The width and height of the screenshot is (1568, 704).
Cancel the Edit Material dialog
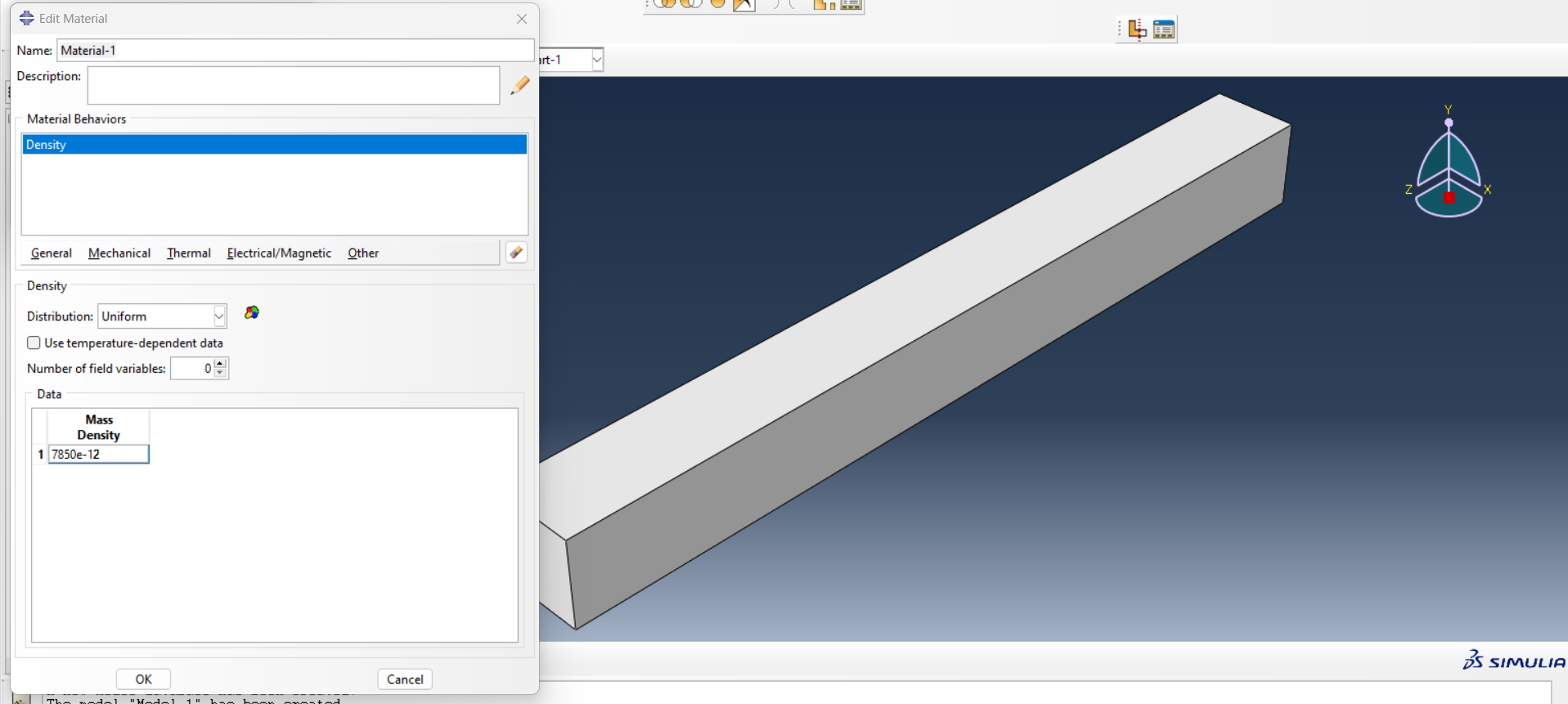[x=405, y=679]
